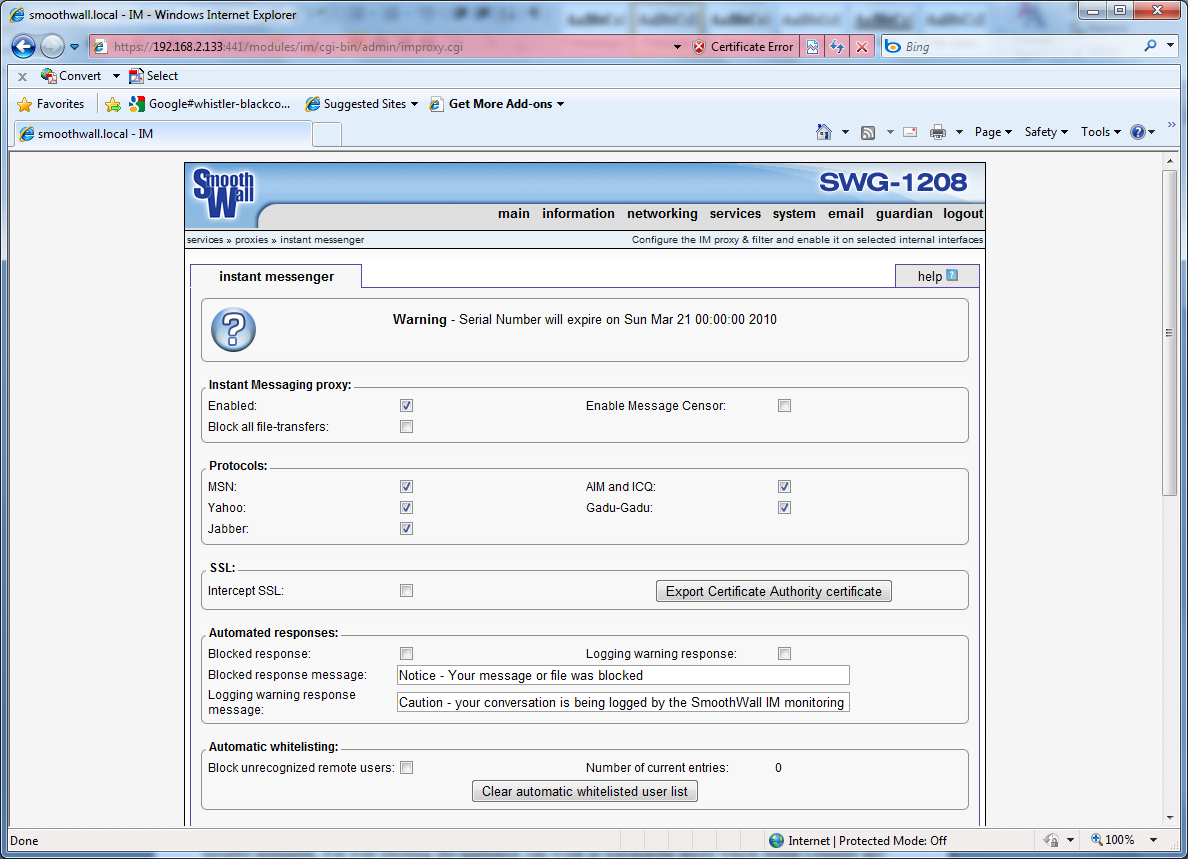Click the browser Back arrow button

pyautogui.click(x=23, y=47)
